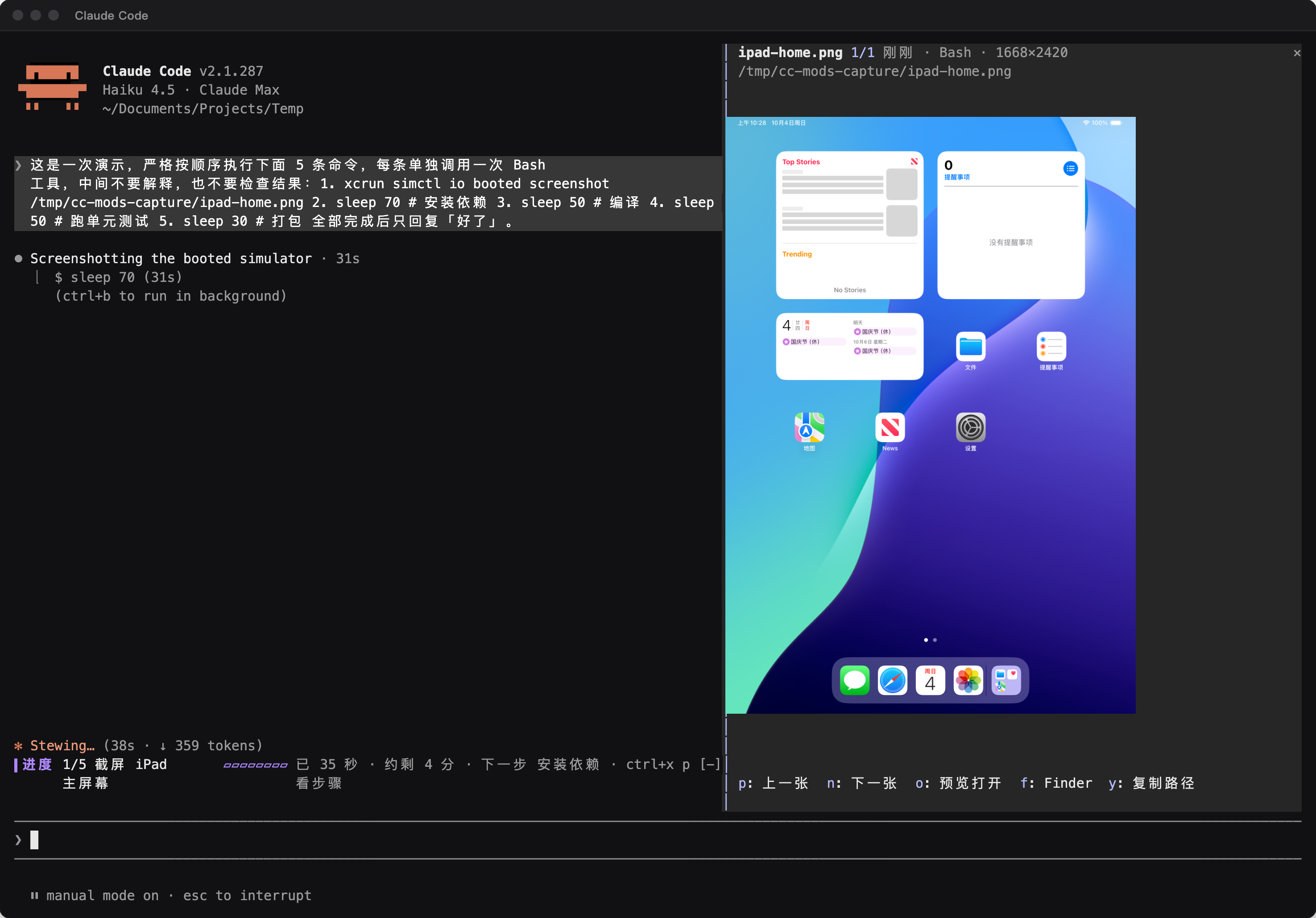This screenshot has height=918, width=1316.
Task: Open the Reminders app icon (提醒事项)
Action: tap(1051, 347)
